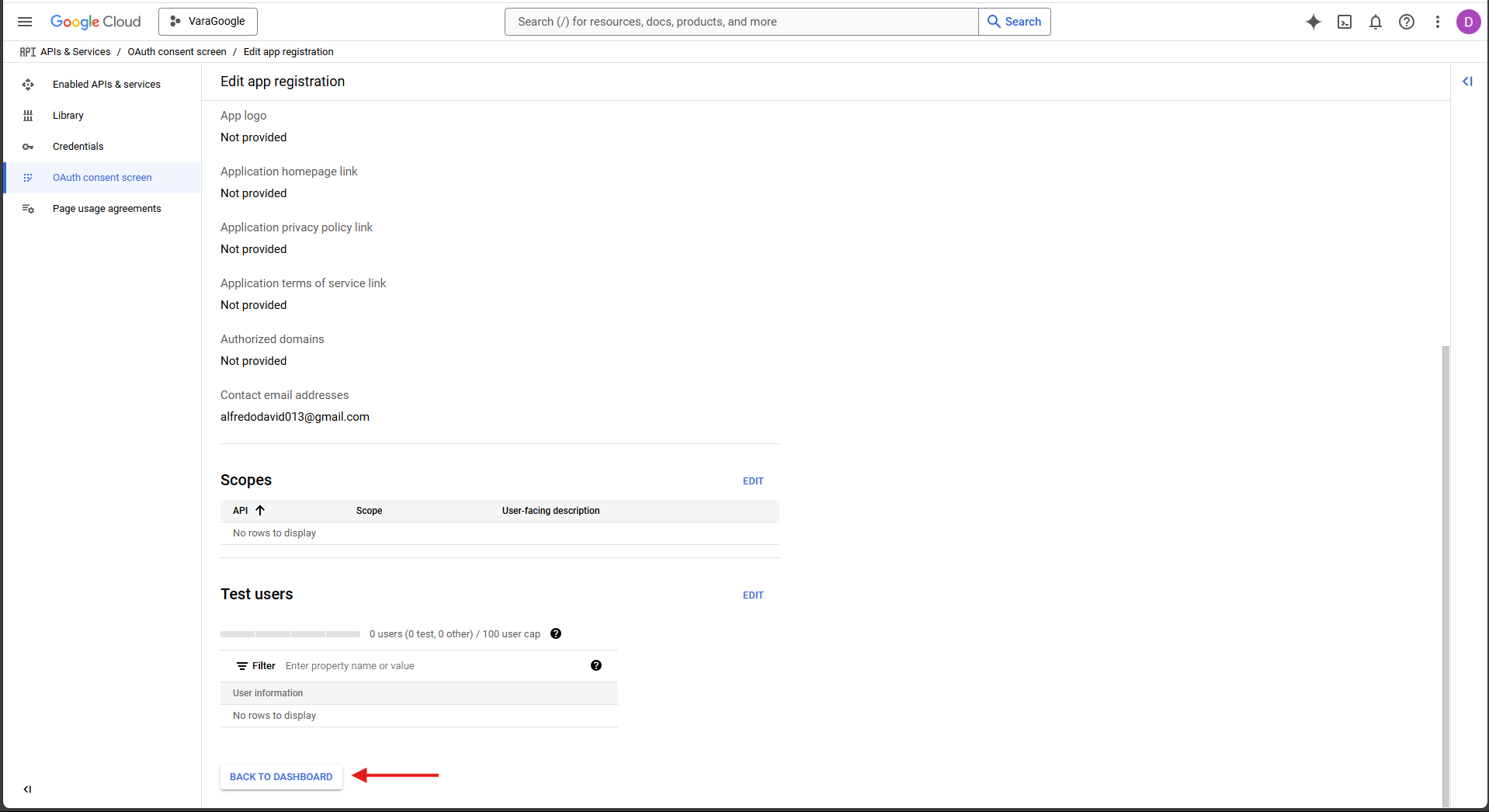Focus the filter property input
The height and width of the screenshot is (812, 1489).
point(431,666)
